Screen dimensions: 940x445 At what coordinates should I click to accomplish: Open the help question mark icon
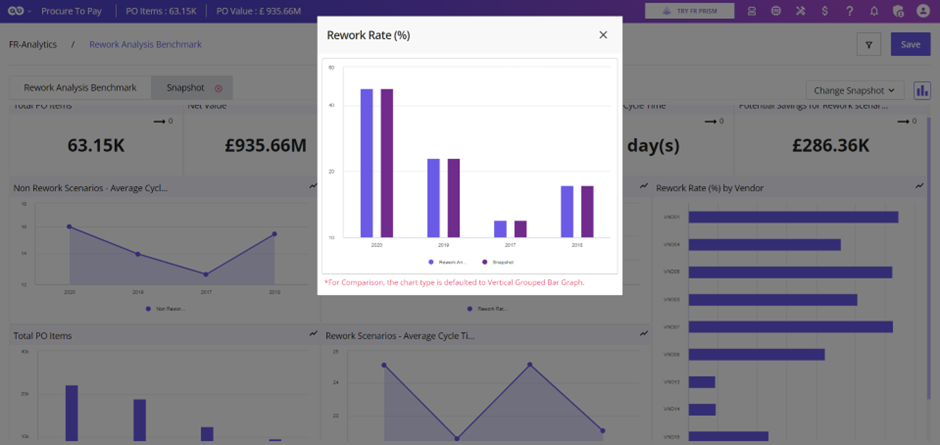849,11
